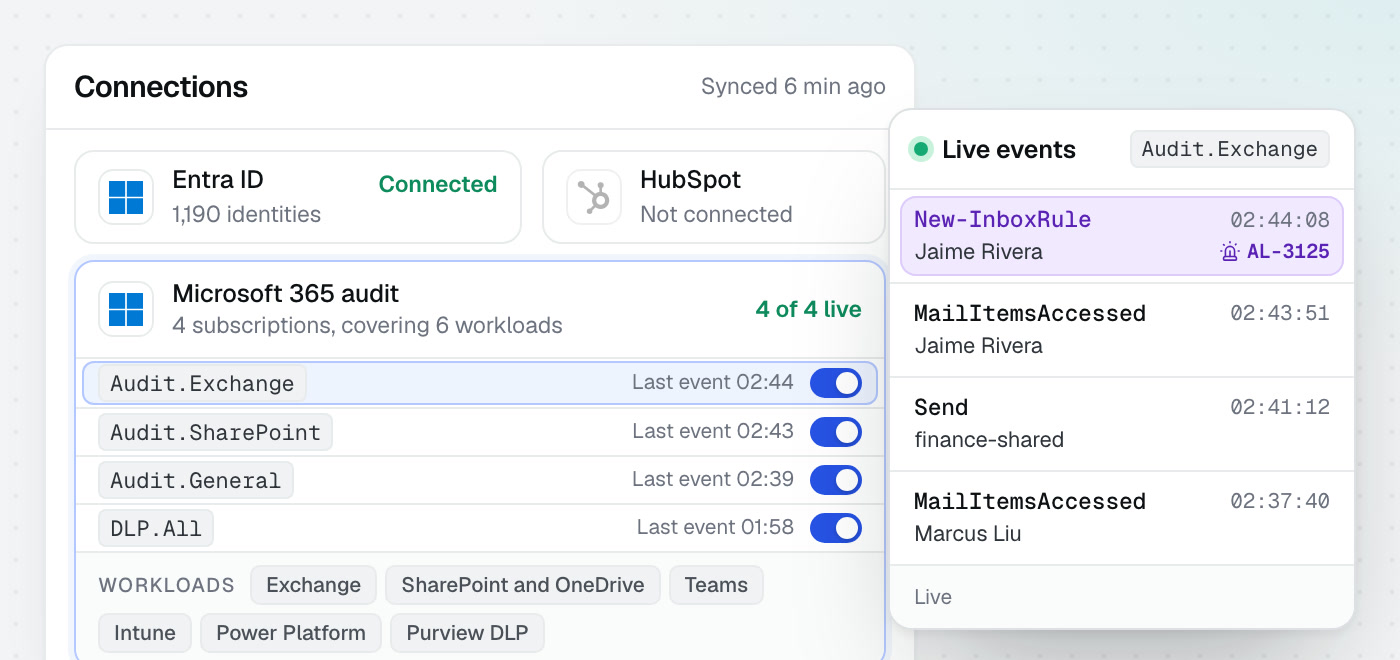Click the 02:37:40 event timestamp
The image size is (1400, 660).
(1280, 502)
